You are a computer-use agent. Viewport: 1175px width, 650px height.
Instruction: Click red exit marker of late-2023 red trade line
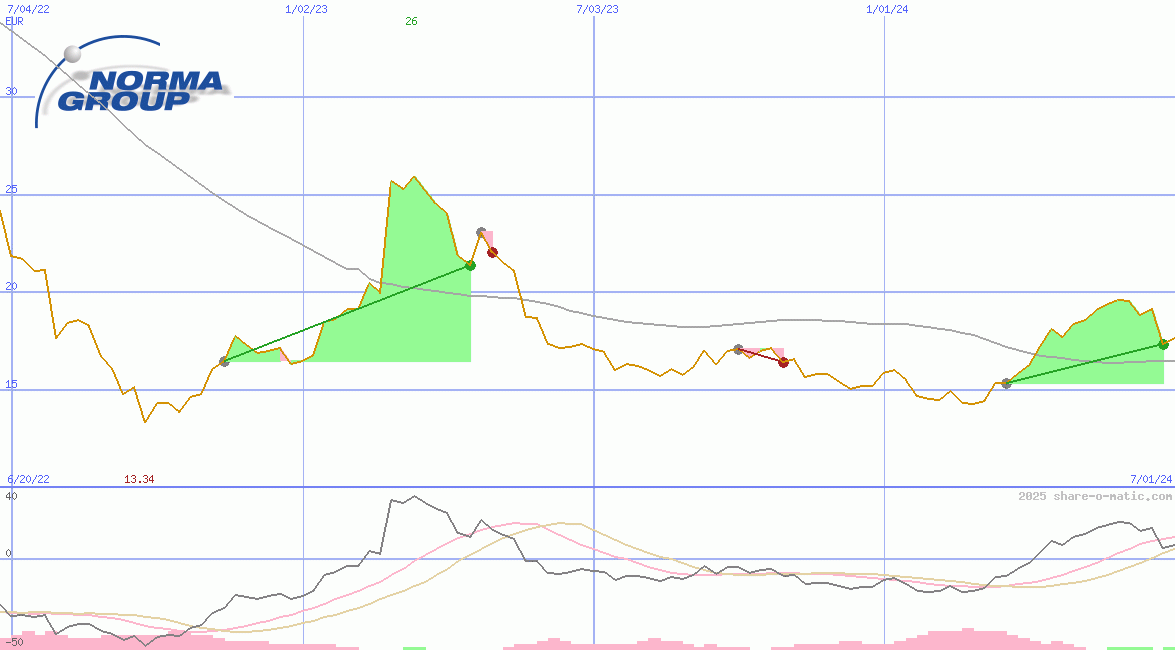[783, 363]
